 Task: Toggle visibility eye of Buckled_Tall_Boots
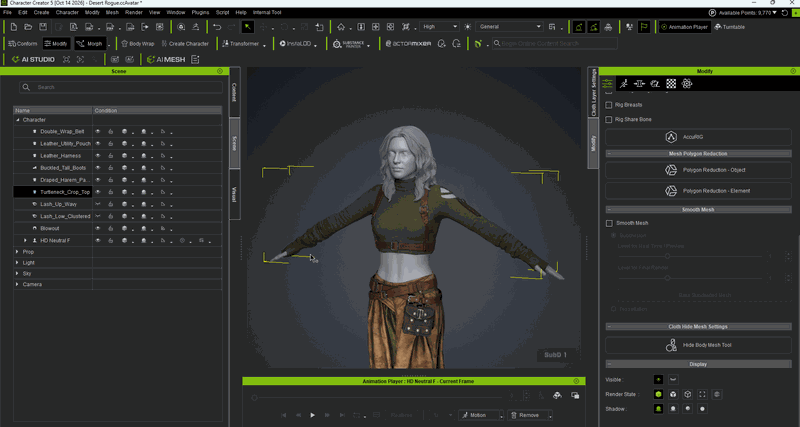[x=97, y=168]
